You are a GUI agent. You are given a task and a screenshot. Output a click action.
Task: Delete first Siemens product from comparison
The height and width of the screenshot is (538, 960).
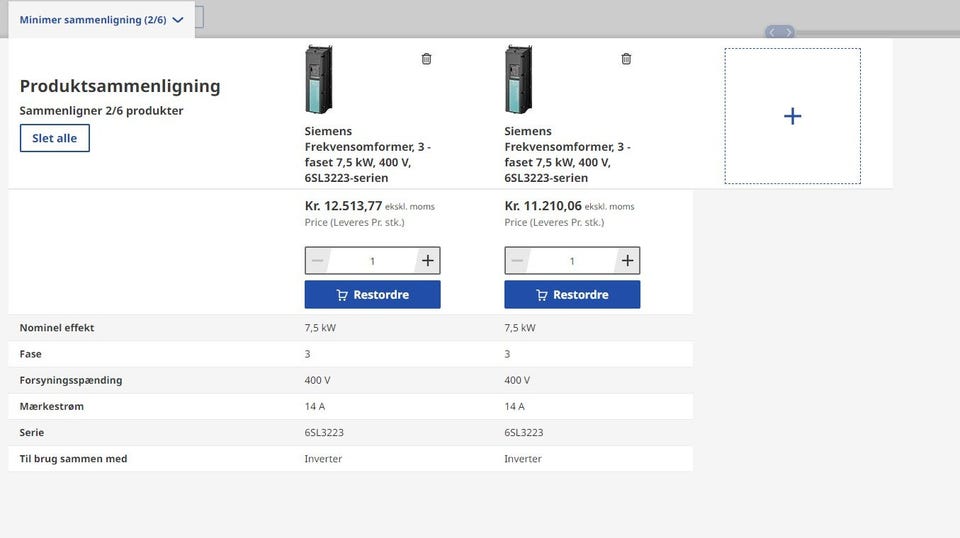[426, 59]
